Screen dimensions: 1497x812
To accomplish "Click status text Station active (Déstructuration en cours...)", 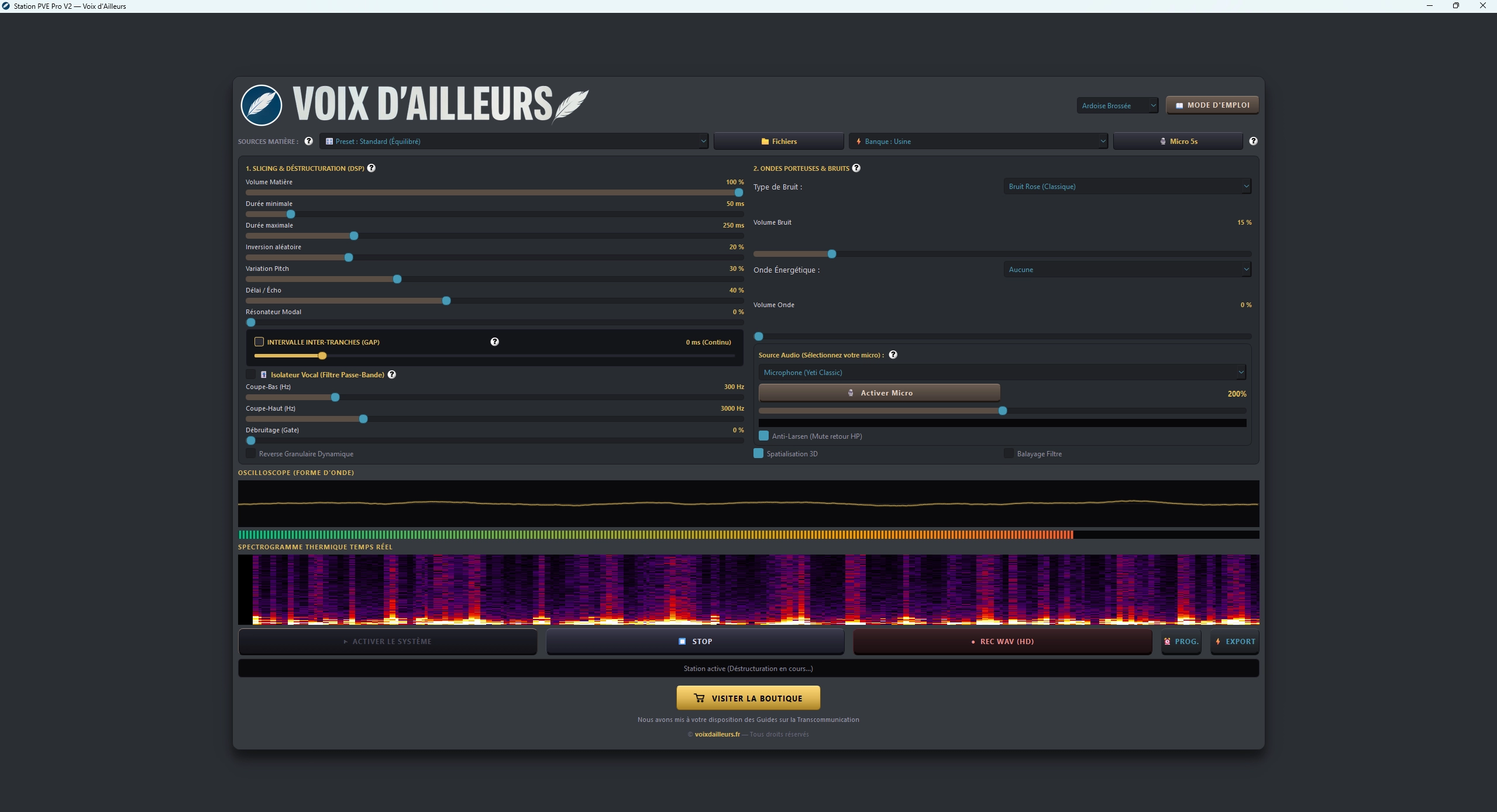I will [x=748, y=668].
